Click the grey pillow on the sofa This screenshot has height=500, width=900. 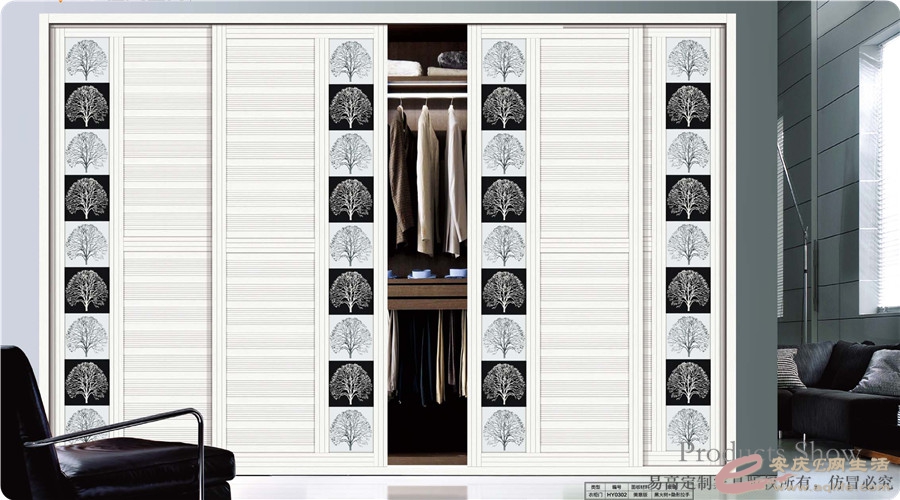[x=879, y=372]
